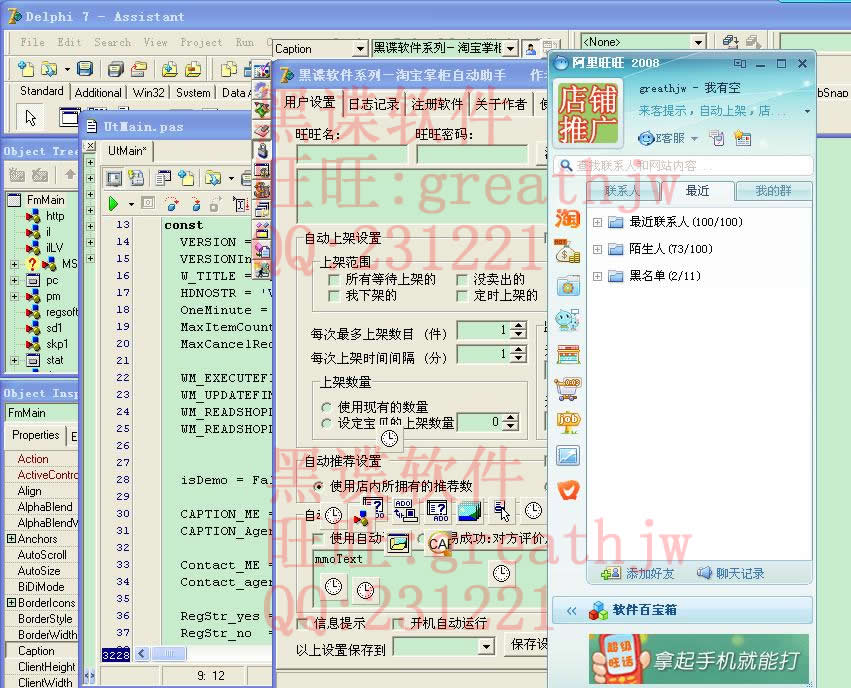Expand the 最近联系人 group
The height and width of the screenshot is (688, 851).
(598, 222)
